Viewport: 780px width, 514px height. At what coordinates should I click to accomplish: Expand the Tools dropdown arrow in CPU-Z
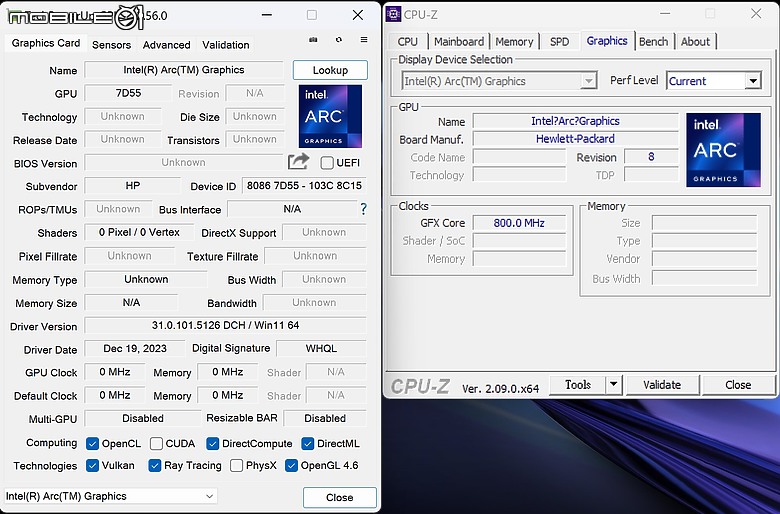point(613,385)
